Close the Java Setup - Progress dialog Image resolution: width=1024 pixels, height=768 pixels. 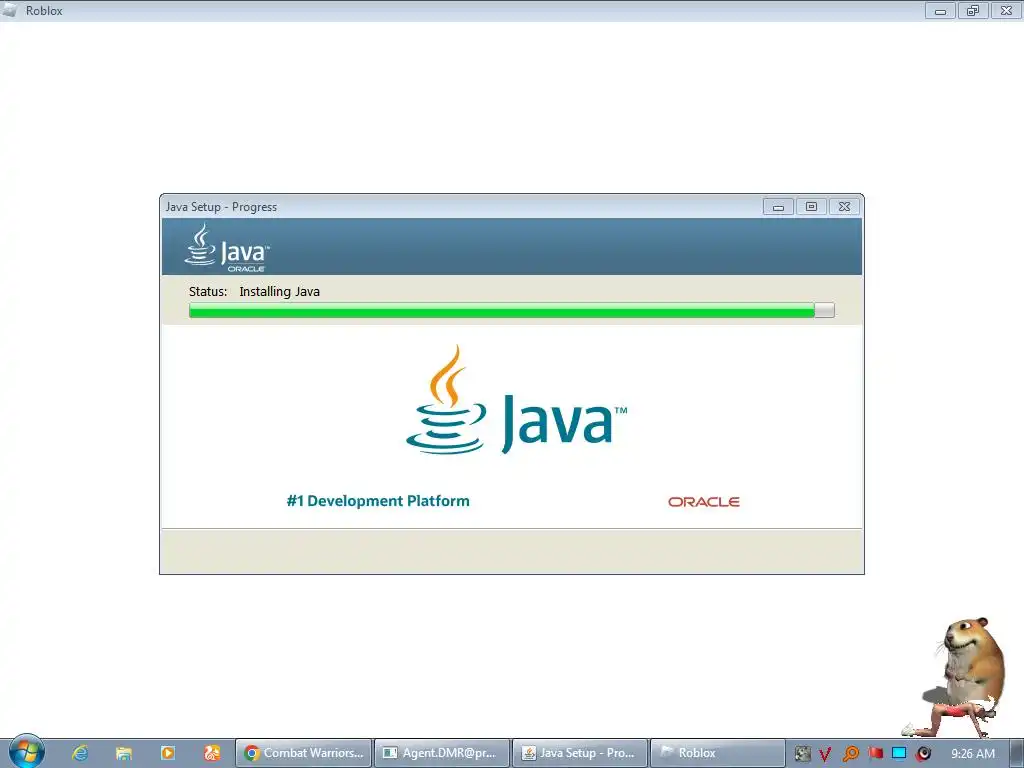(844, 207)
